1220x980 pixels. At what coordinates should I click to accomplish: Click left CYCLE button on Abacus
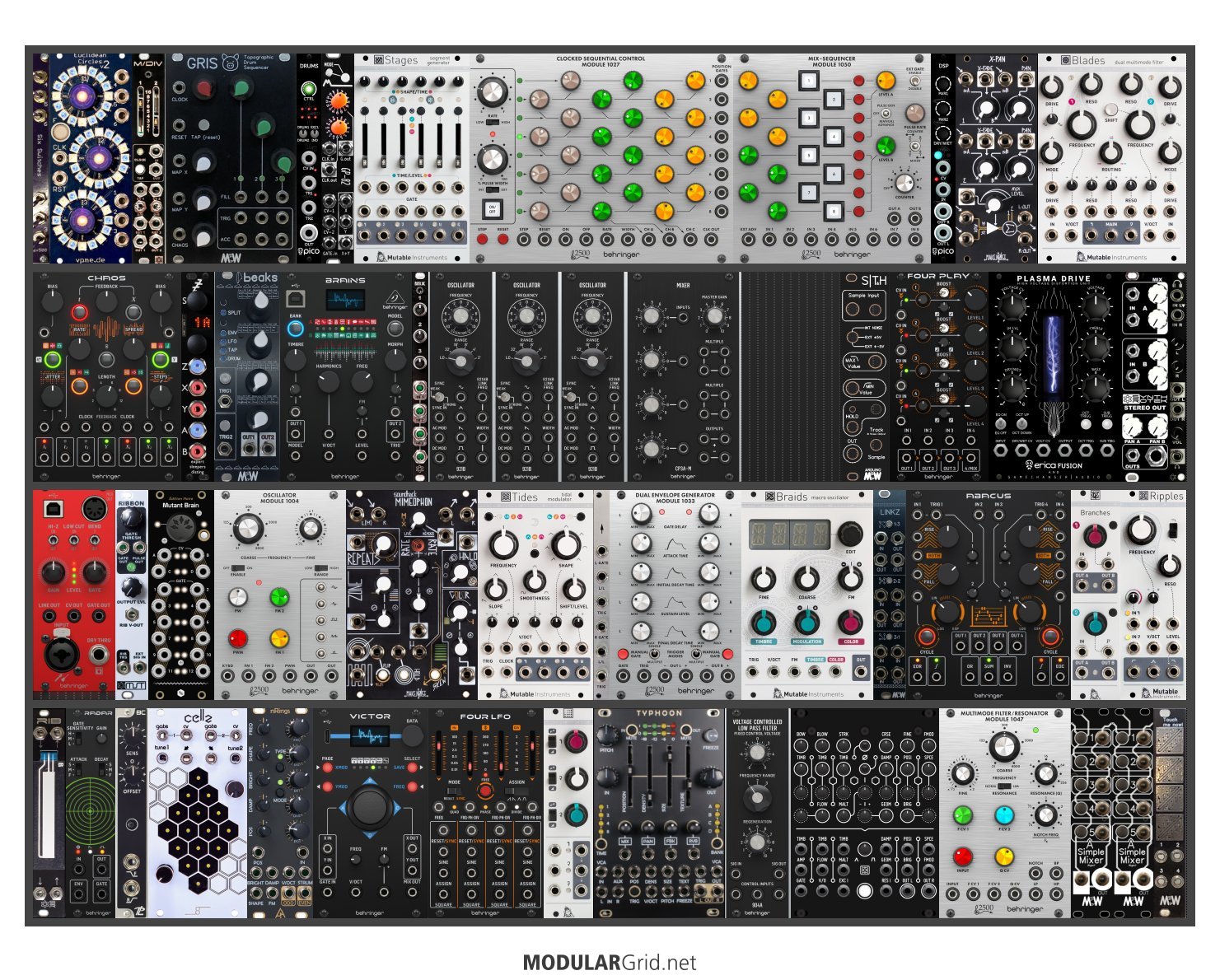click(926, 636)
